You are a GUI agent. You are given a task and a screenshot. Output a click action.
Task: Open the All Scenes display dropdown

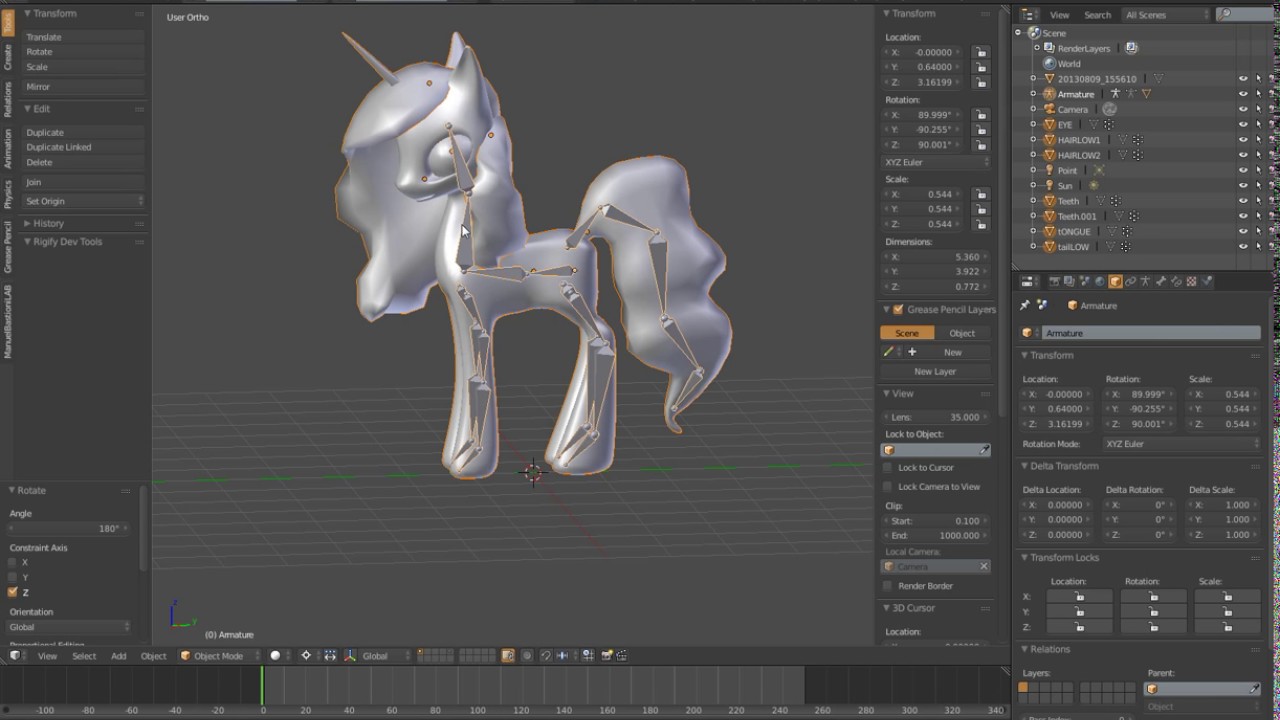pyautogui.click(x=1166, y=15)
